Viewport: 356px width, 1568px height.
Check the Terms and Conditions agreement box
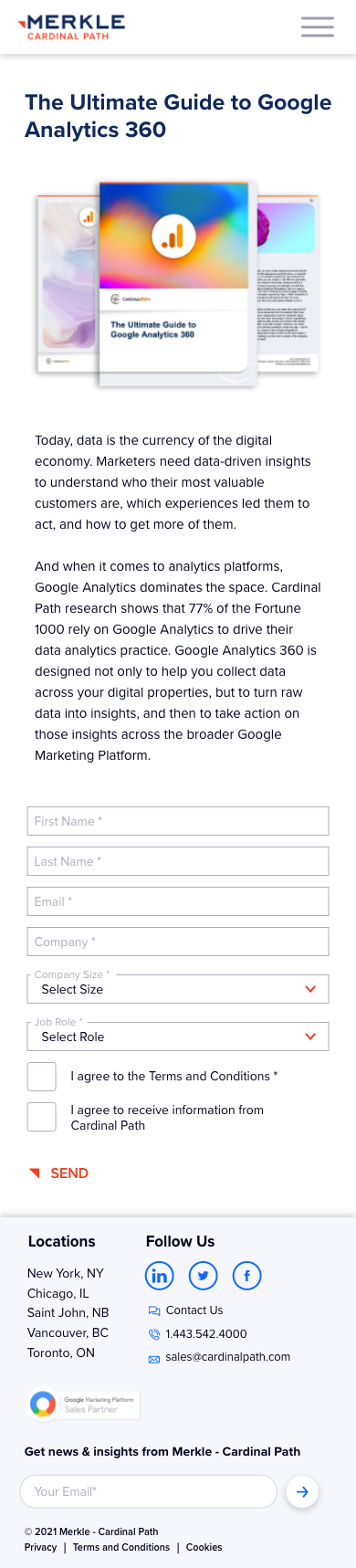pos(42,1077)
